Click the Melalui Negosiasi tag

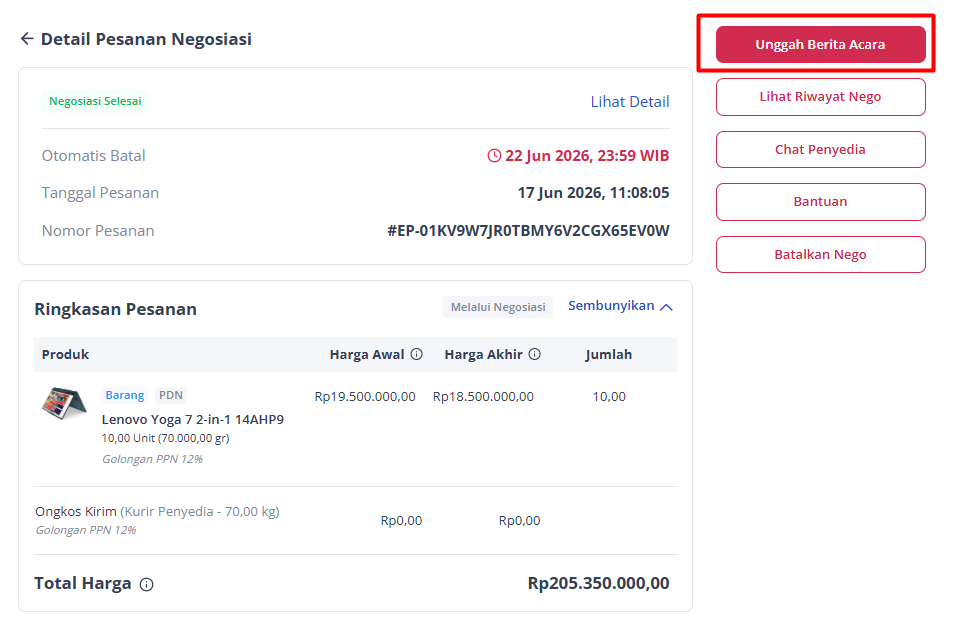tap(498, 307)
